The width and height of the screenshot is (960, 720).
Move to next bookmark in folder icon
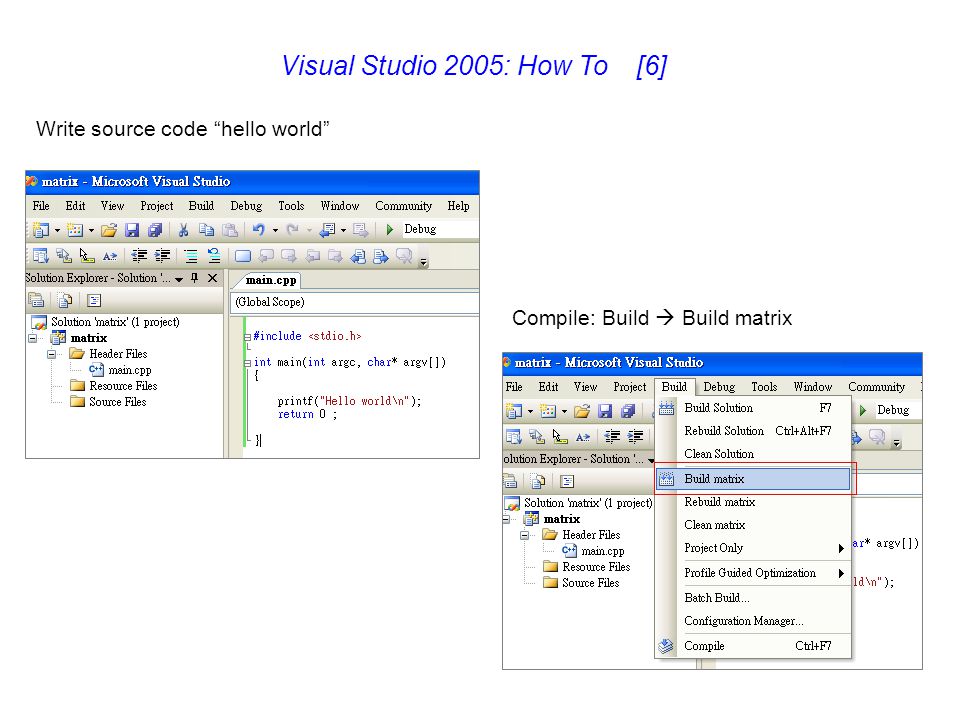tap(335, 256)
